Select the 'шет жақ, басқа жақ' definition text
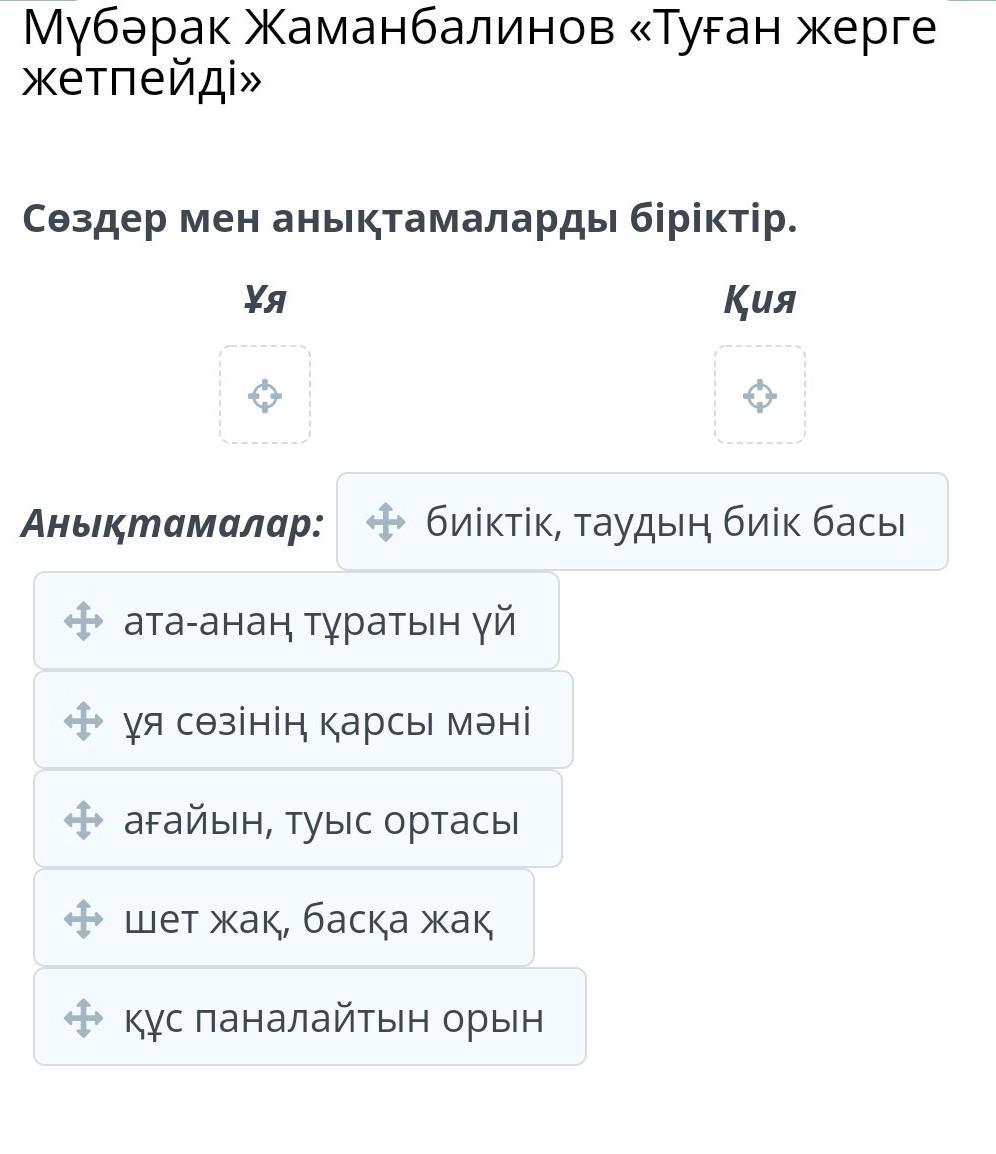The image size is (996, 1154). pos(308,918)
